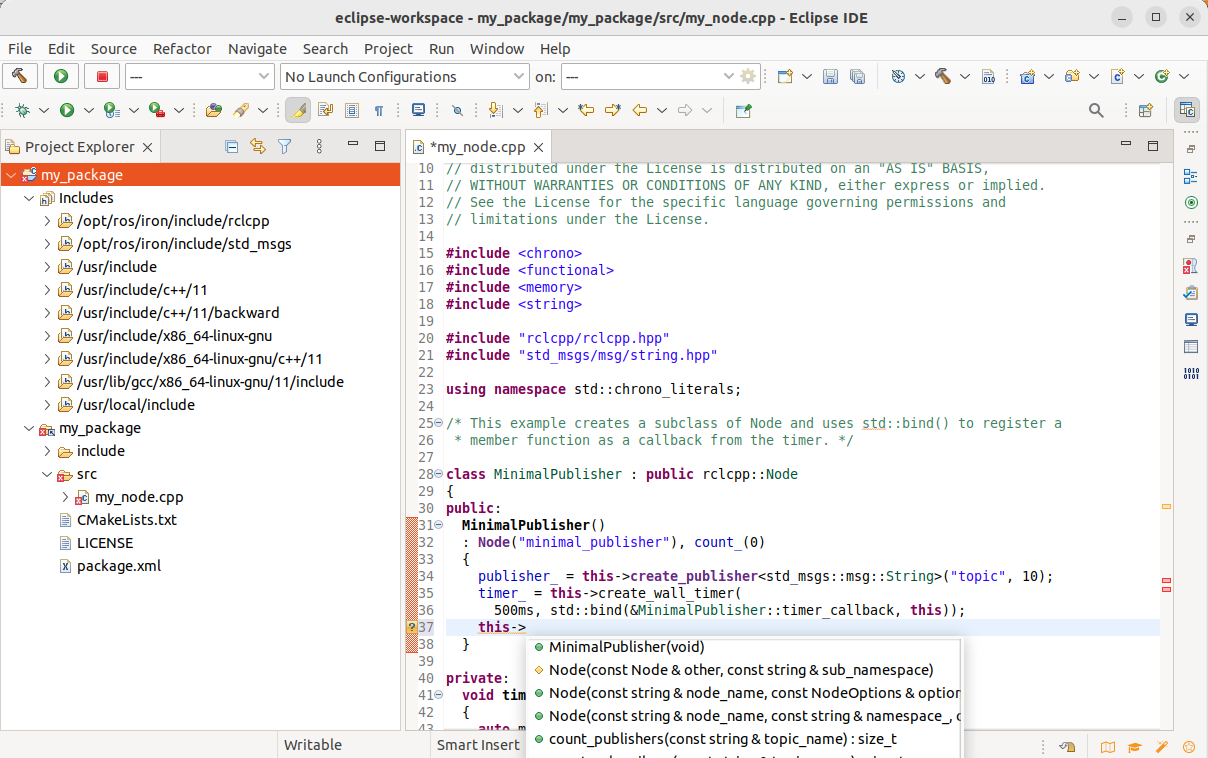Create a new C++ class via toolbar icon
The image size is (1208, 758).
pyautogui.click(x=1160, y=77)
